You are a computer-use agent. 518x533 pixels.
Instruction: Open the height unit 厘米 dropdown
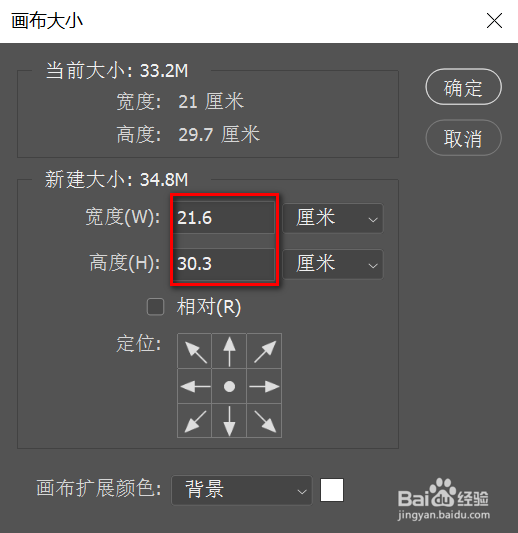(x=333, y=264)
